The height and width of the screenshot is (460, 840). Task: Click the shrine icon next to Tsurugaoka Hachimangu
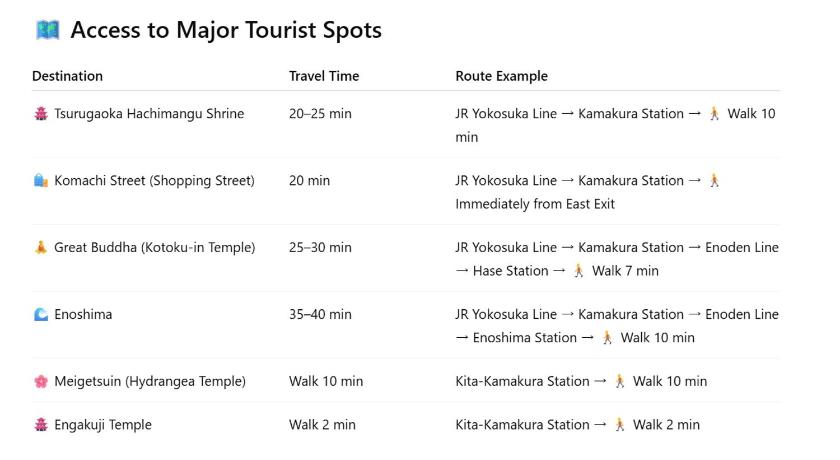(41, 114)
